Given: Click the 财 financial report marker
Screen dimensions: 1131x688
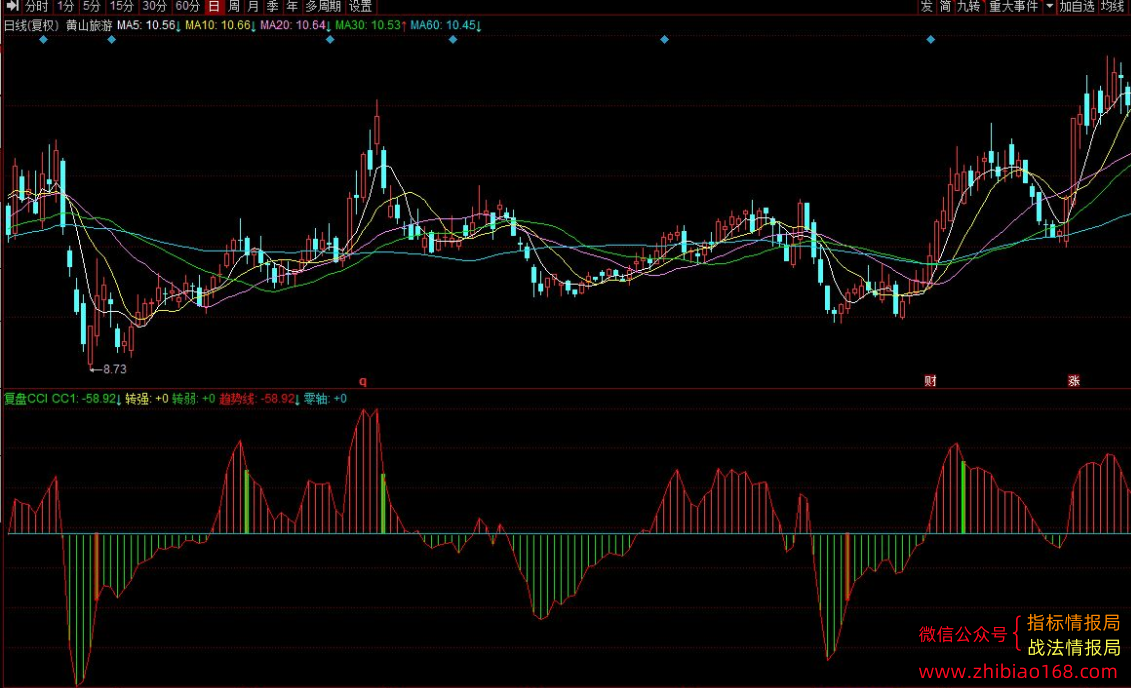Looking at the screenshot, I should tap(930, 381).
